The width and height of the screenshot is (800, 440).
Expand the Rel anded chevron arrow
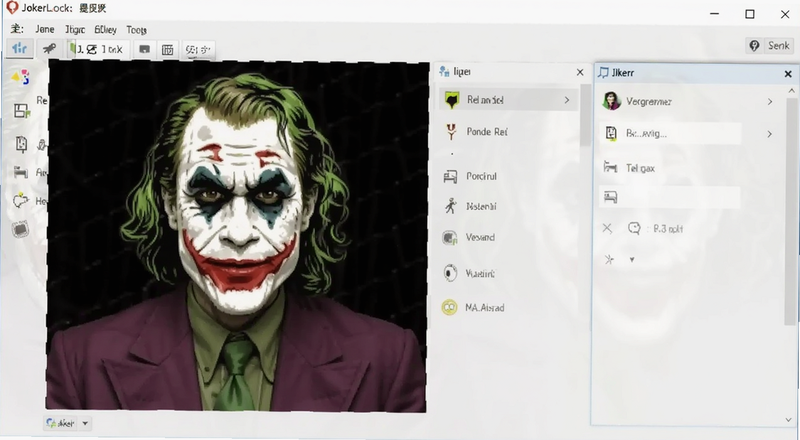pos(567,100)
